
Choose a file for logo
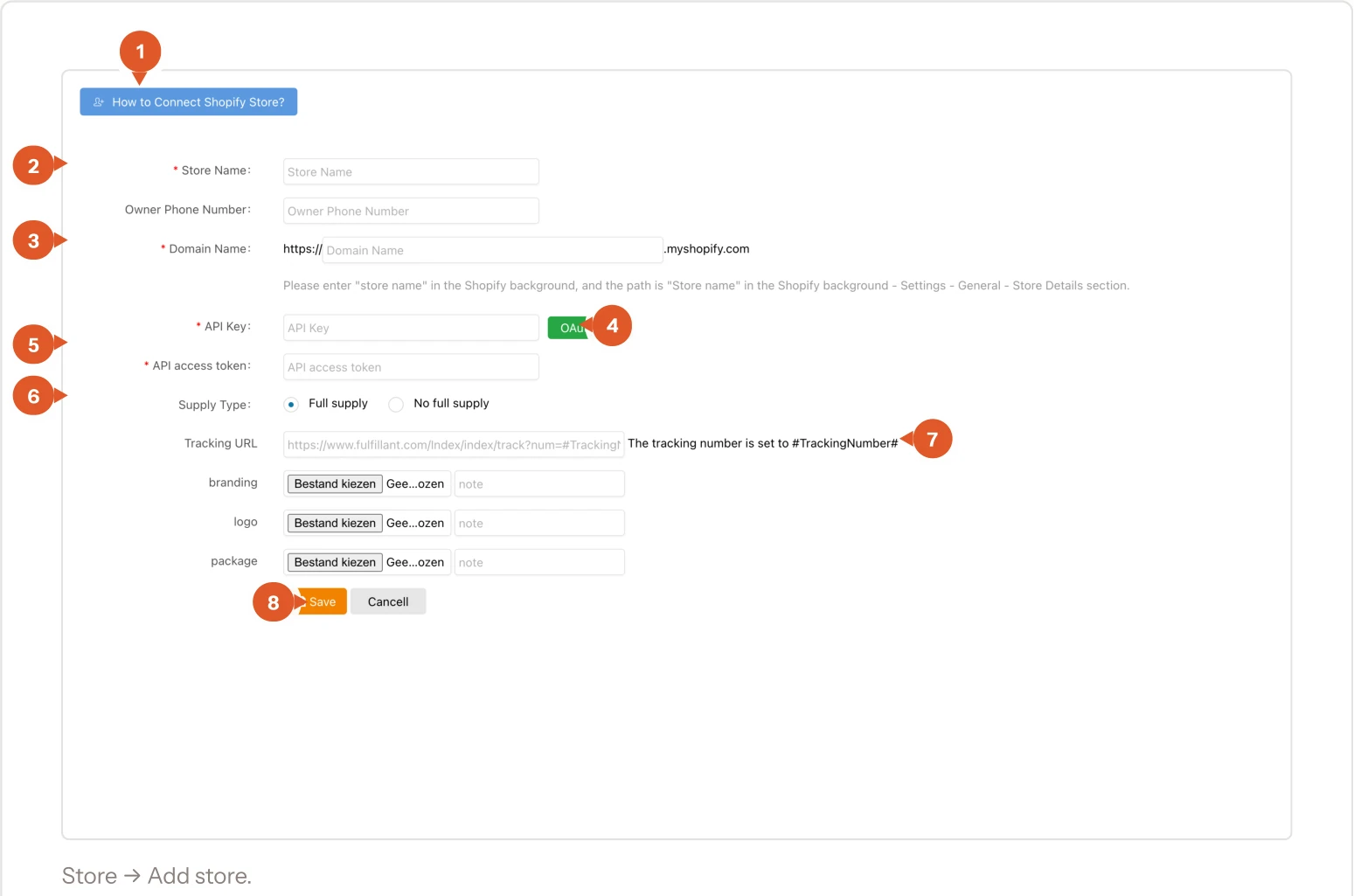tap(335, 523)
